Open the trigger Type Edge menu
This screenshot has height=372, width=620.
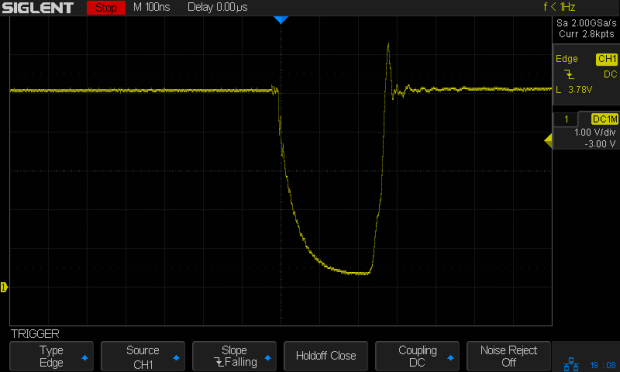pos(51,356)
